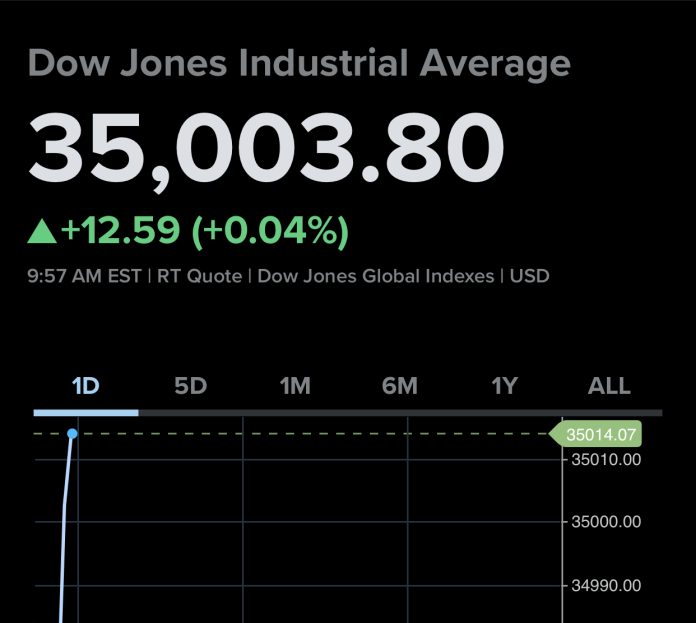Click the +12.59 (+0.04%) change text
This screenshot has width=696, height=623.
click(204, 231)
